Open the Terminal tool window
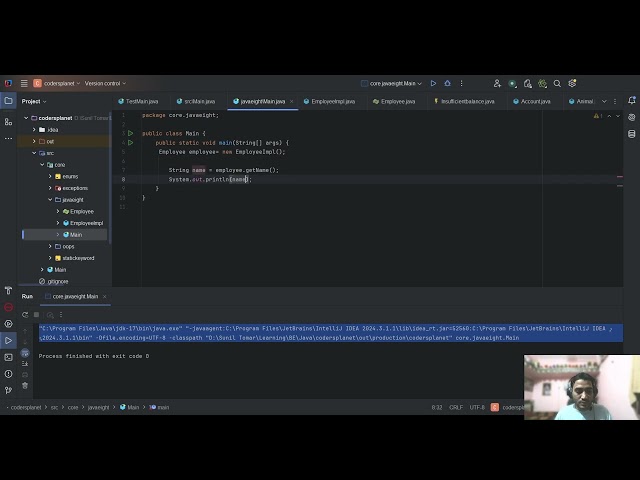Image resolution: width=640 pixels, height=480 pixels. [x=8, y=357]
